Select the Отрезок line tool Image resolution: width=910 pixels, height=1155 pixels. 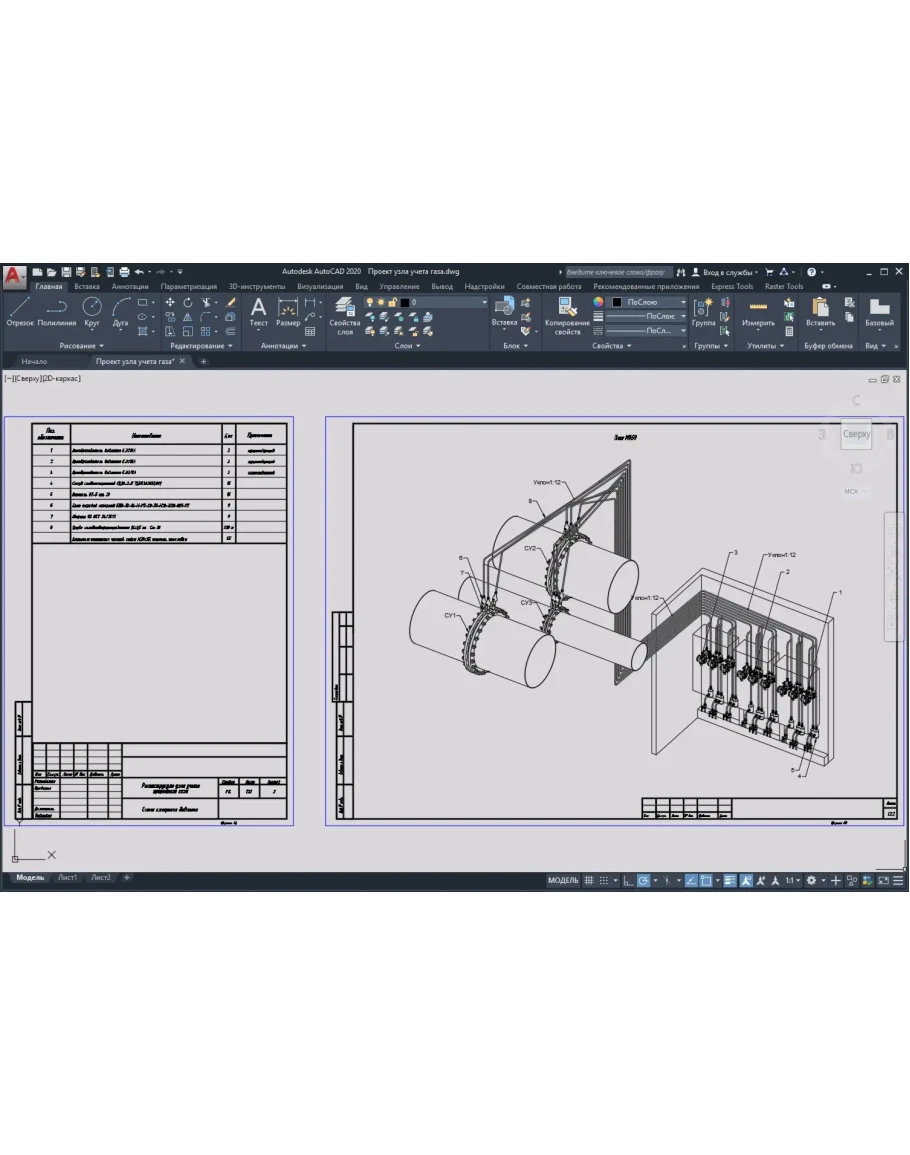coord(20,311)
